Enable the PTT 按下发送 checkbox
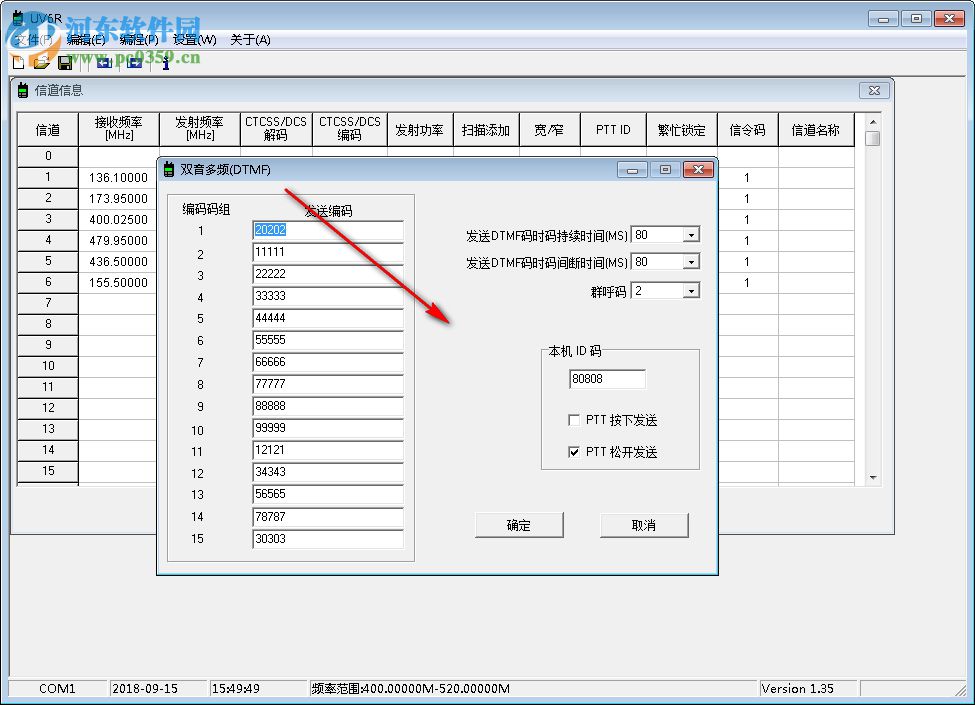 (574, 420)
